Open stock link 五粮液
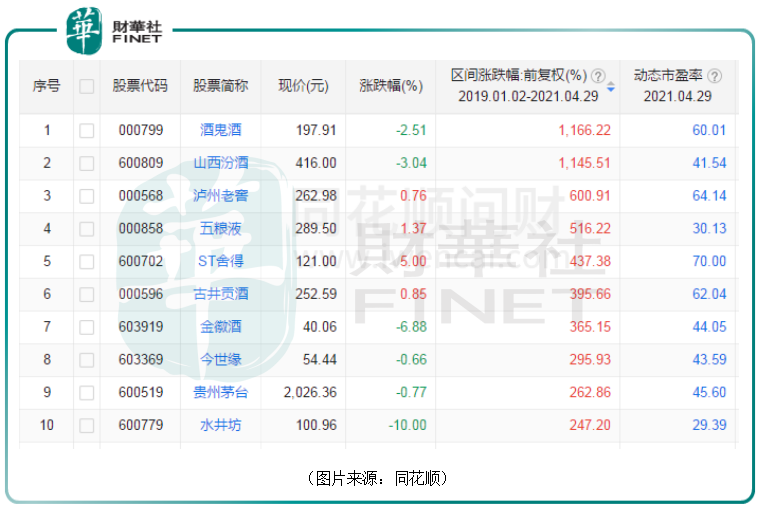This screenshot has height=508, width=763. (x=221, y=228)
